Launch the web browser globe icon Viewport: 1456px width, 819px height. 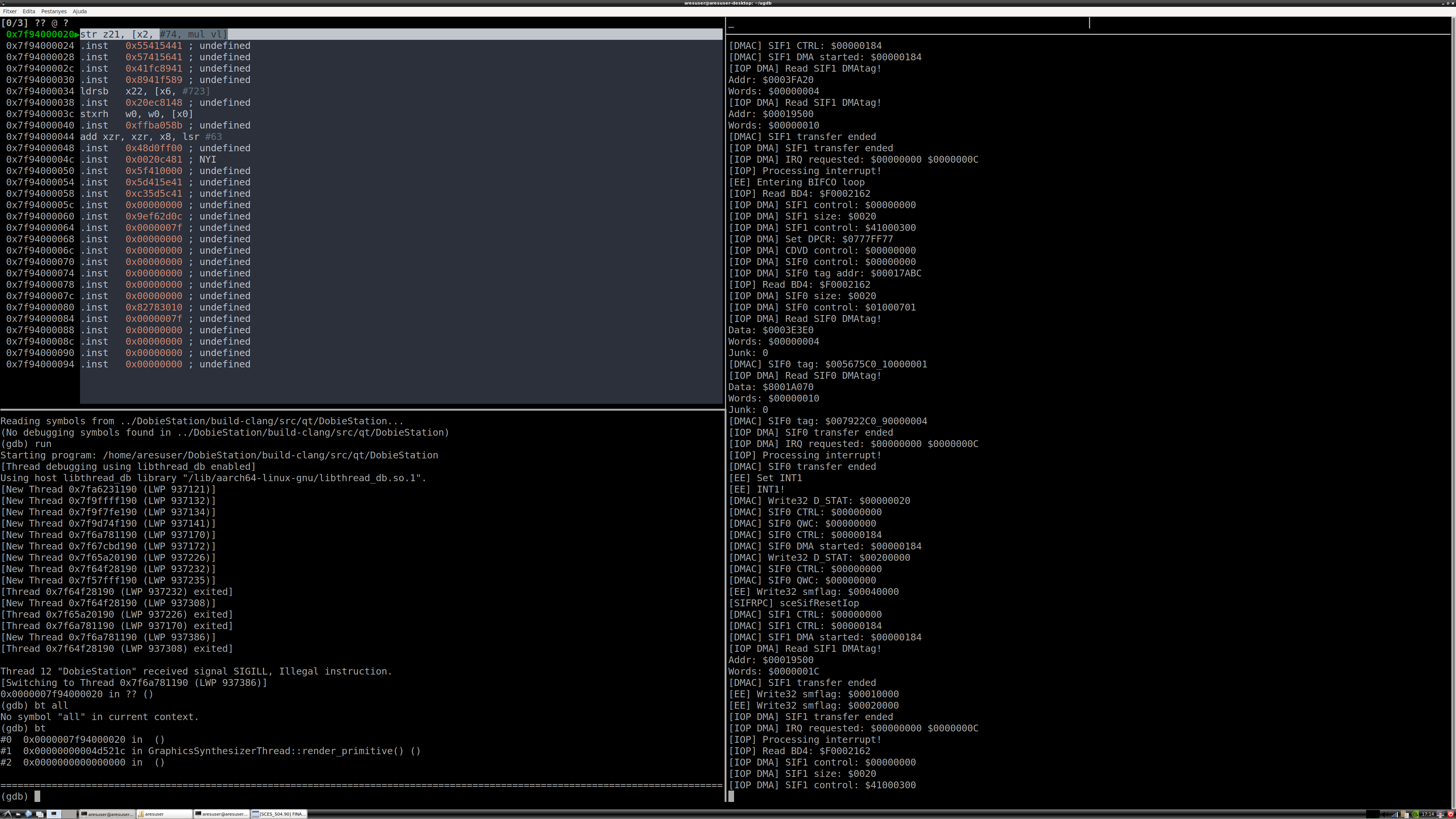(28, 814)
